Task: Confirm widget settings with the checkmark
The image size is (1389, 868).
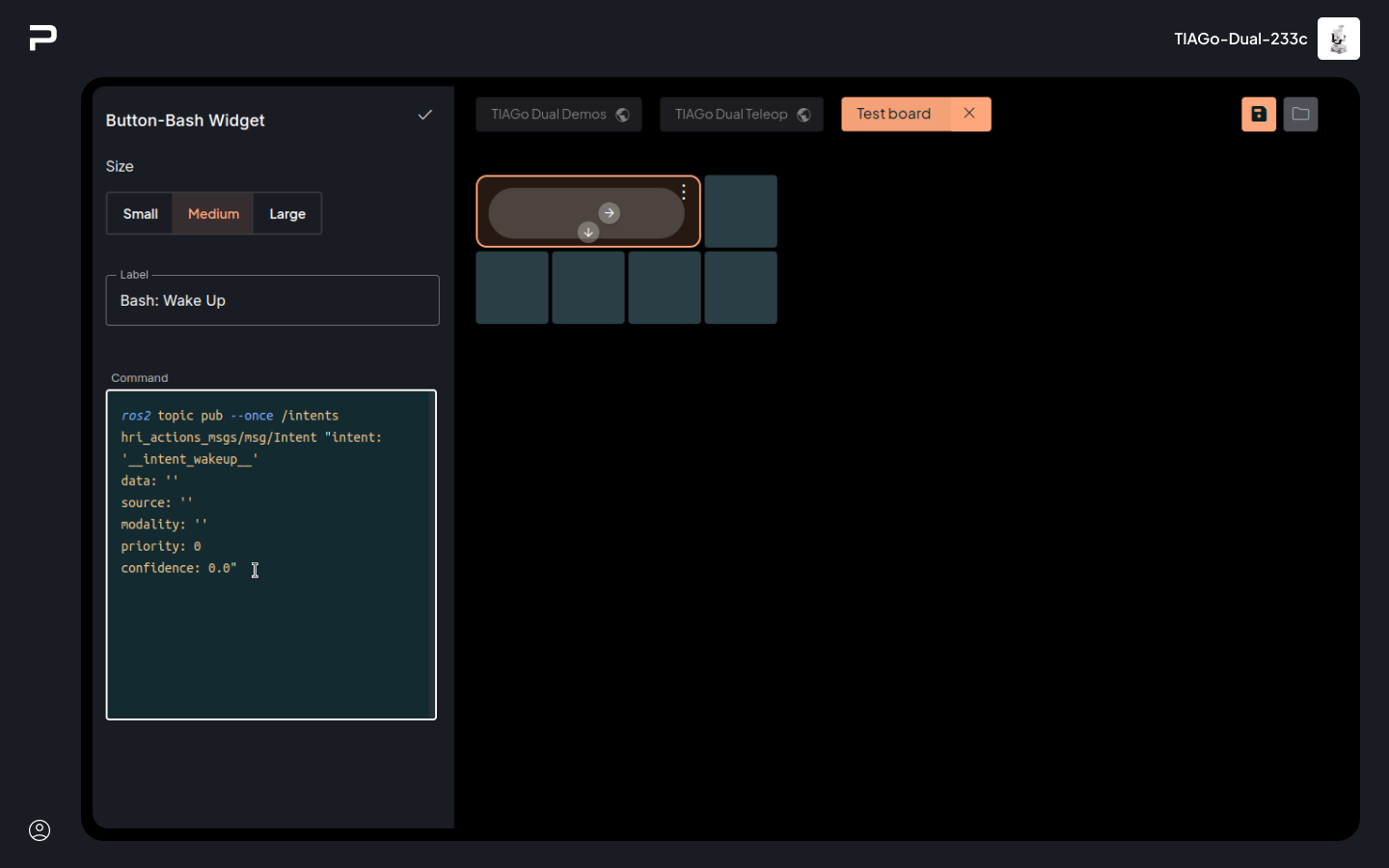Action: click(424, 115)
